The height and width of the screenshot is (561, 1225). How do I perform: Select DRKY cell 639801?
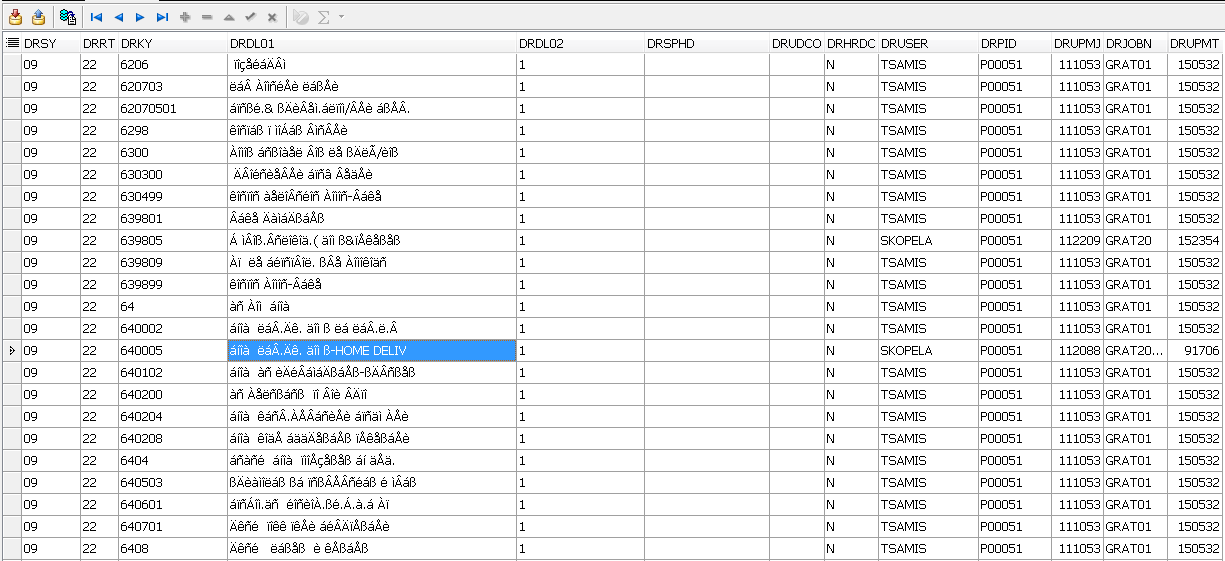[172, 219]
